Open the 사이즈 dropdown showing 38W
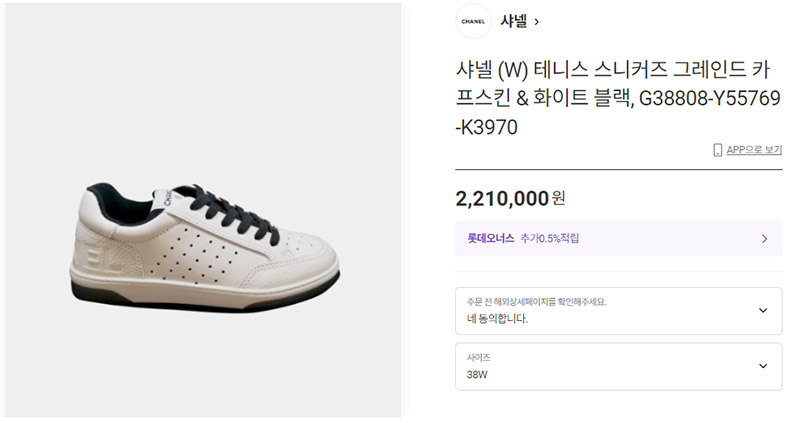Viewport: 800px width, 423px height. click(618, 366)
